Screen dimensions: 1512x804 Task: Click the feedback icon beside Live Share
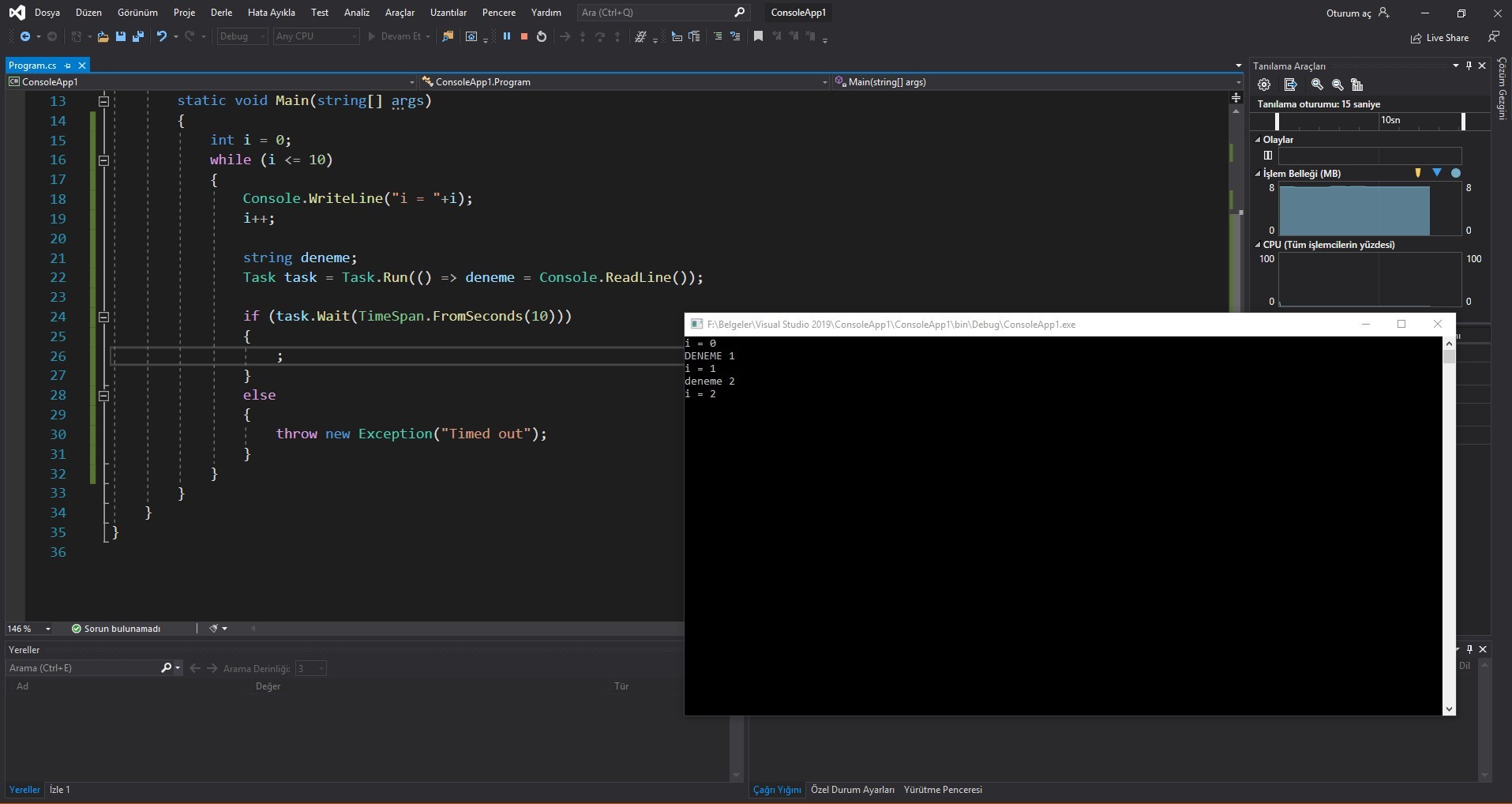(1493, 36)
